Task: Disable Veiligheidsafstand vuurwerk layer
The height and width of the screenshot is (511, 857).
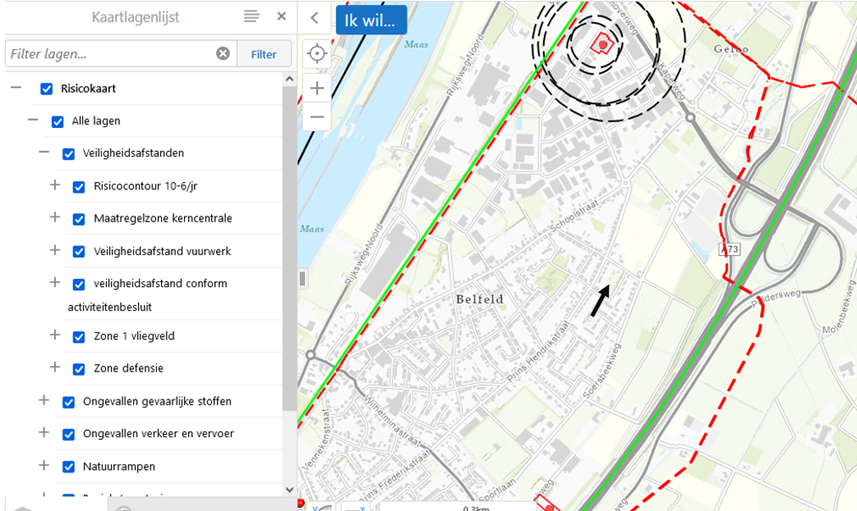Action: point(79,251)
